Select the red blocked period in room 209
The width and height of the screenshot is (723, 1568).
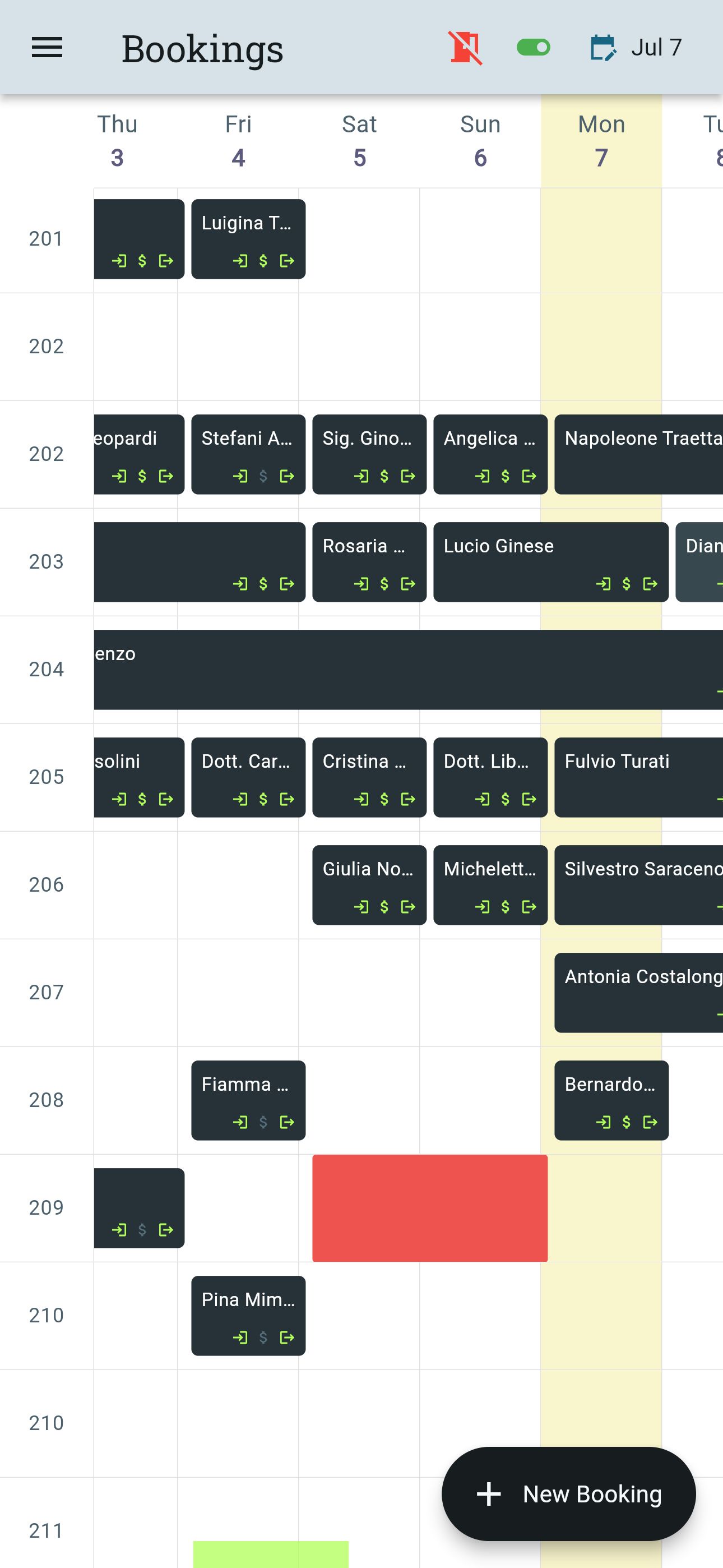430,1209
